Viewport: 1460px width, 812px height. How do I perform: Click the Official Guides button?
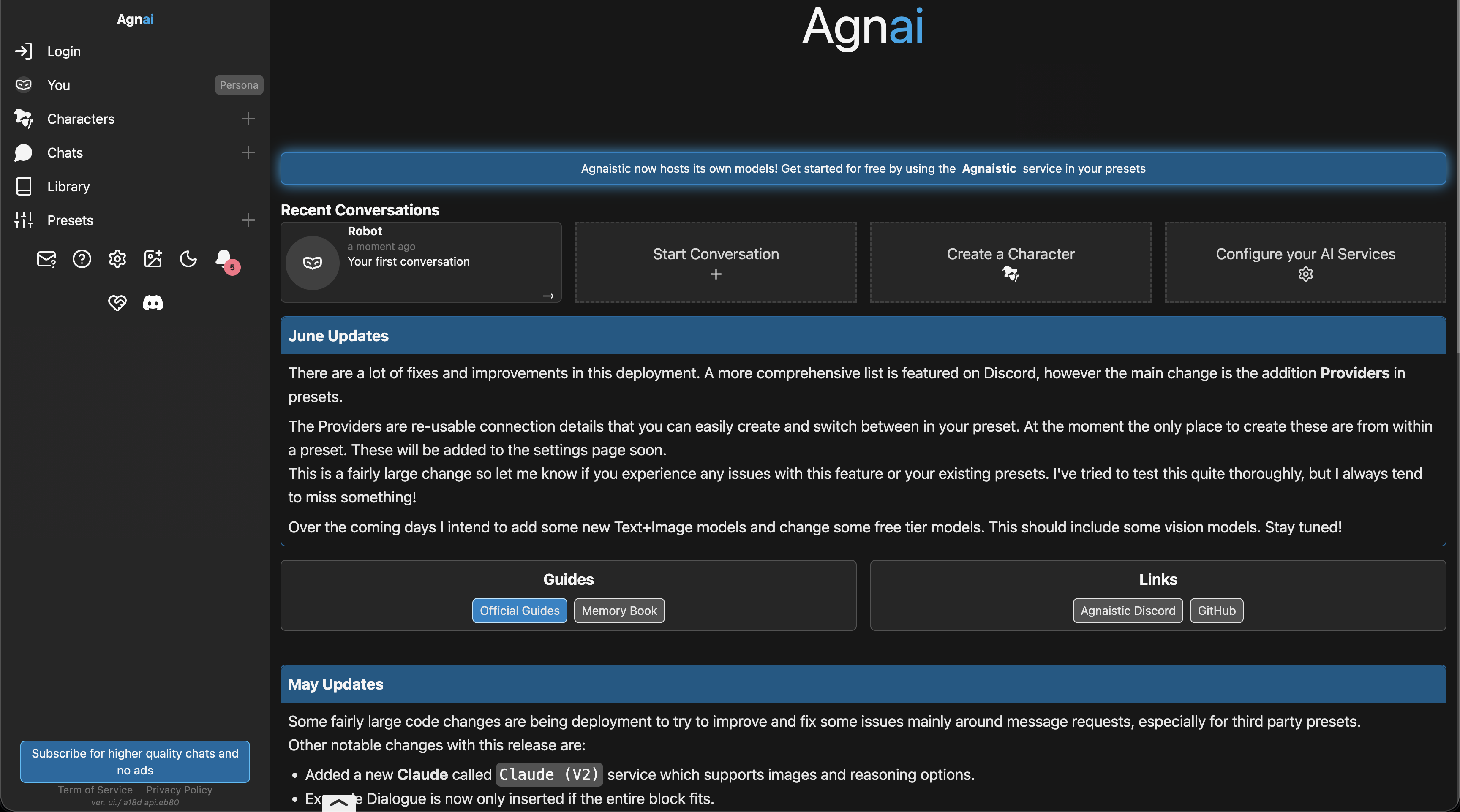pos(519,610)
